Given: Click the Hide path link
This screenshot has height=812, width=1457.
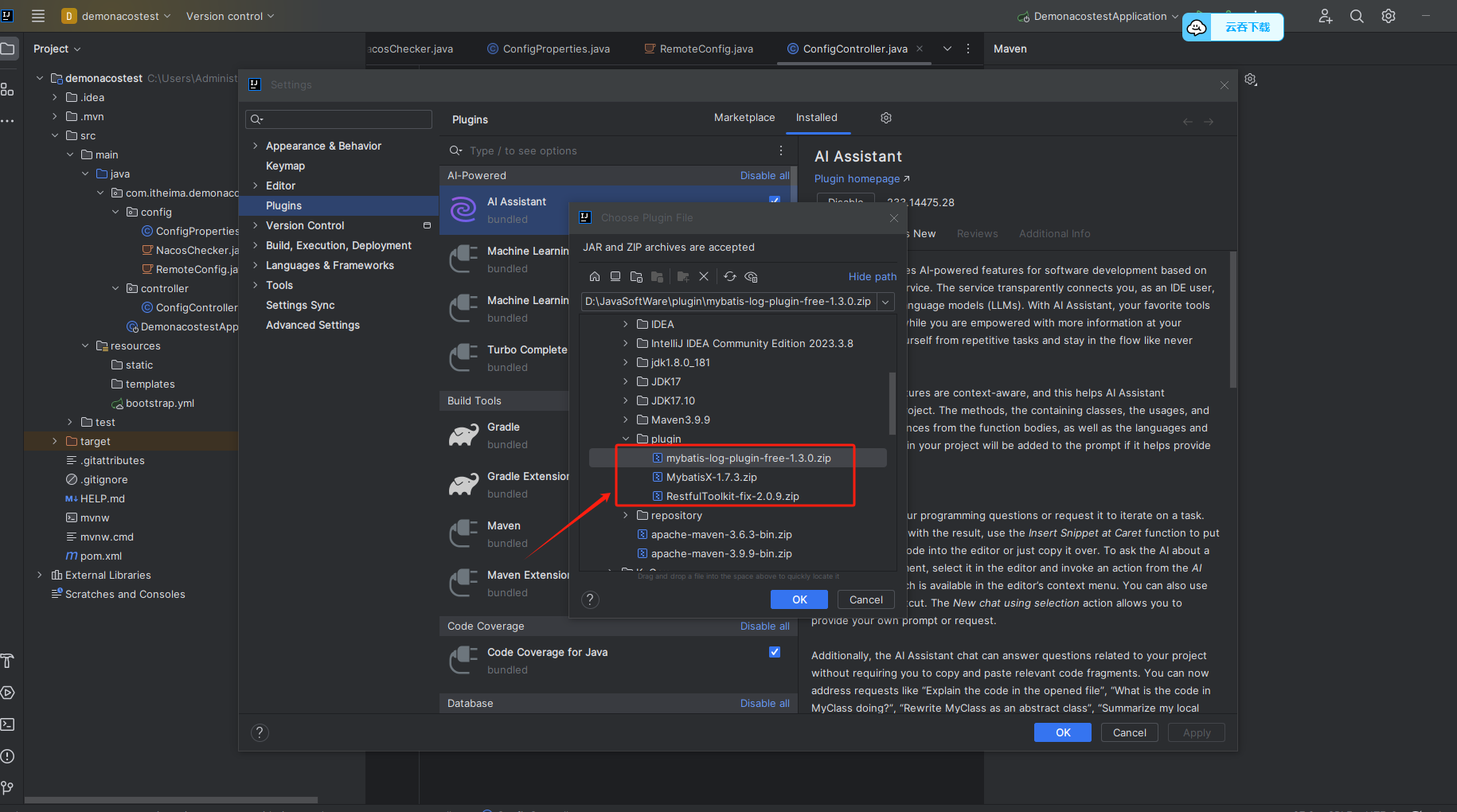Looking at the screenshot, I should (x=873, y=276).
